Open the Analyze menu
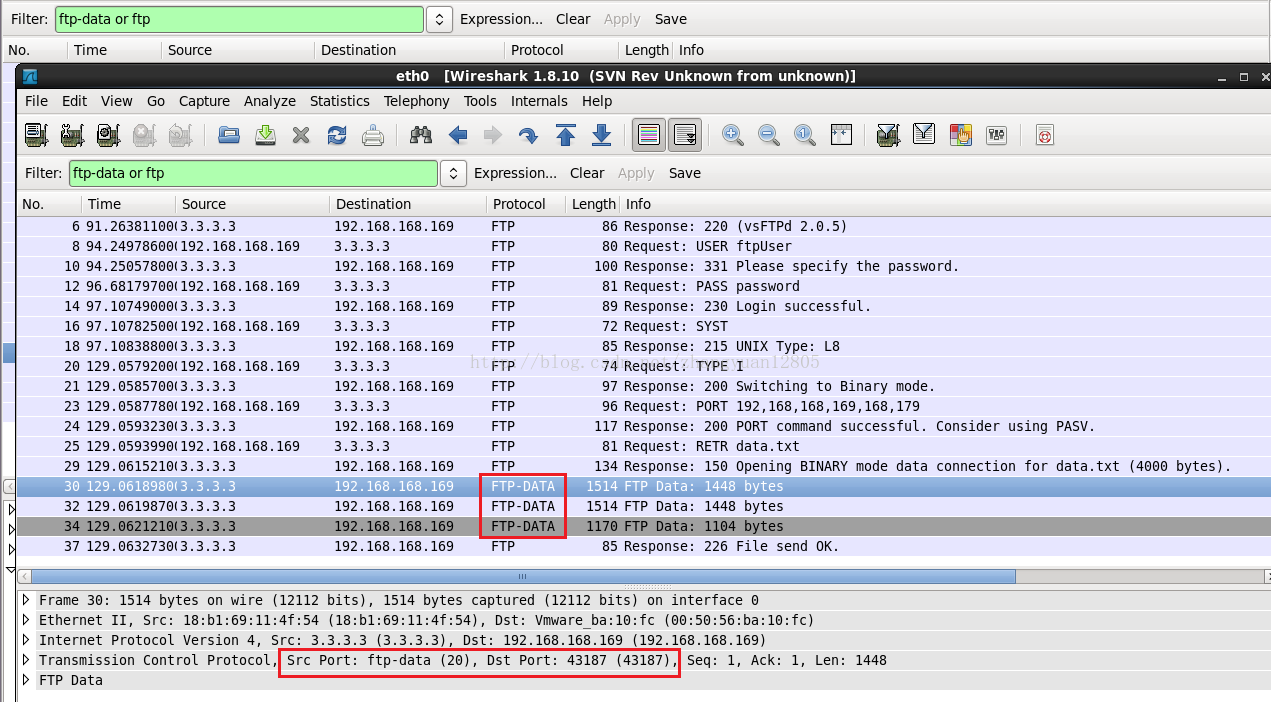1271x702 pixels. [x=270, y=101]
